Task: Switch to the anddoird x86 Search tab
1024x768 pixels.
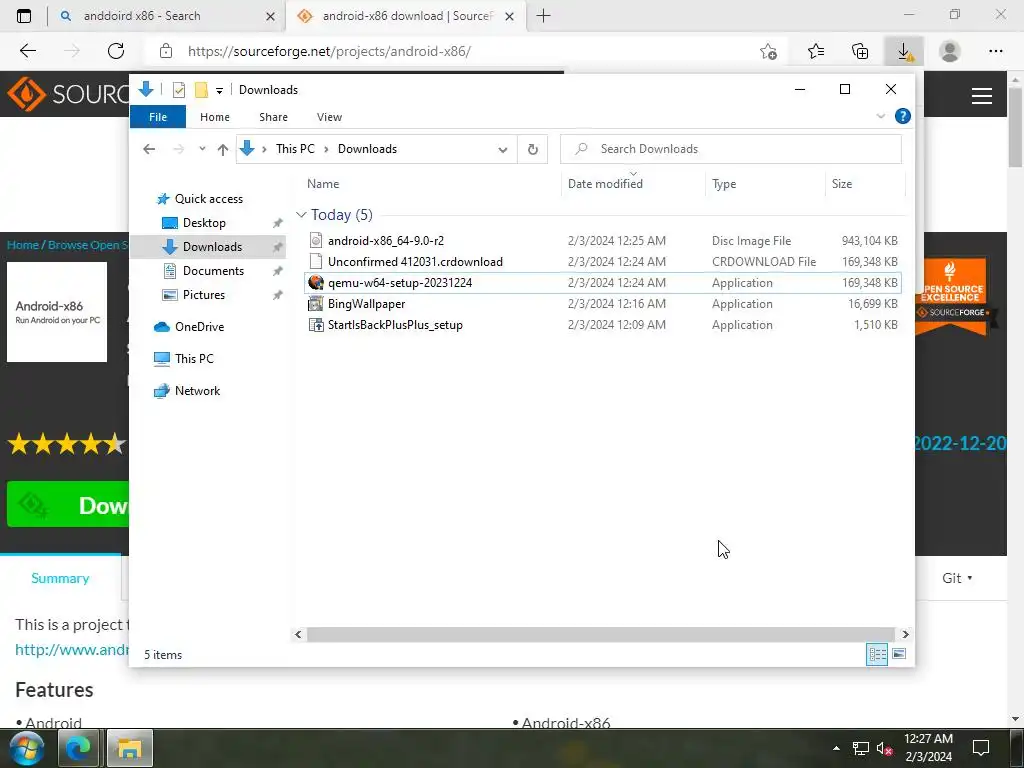Action: point(167,16)
